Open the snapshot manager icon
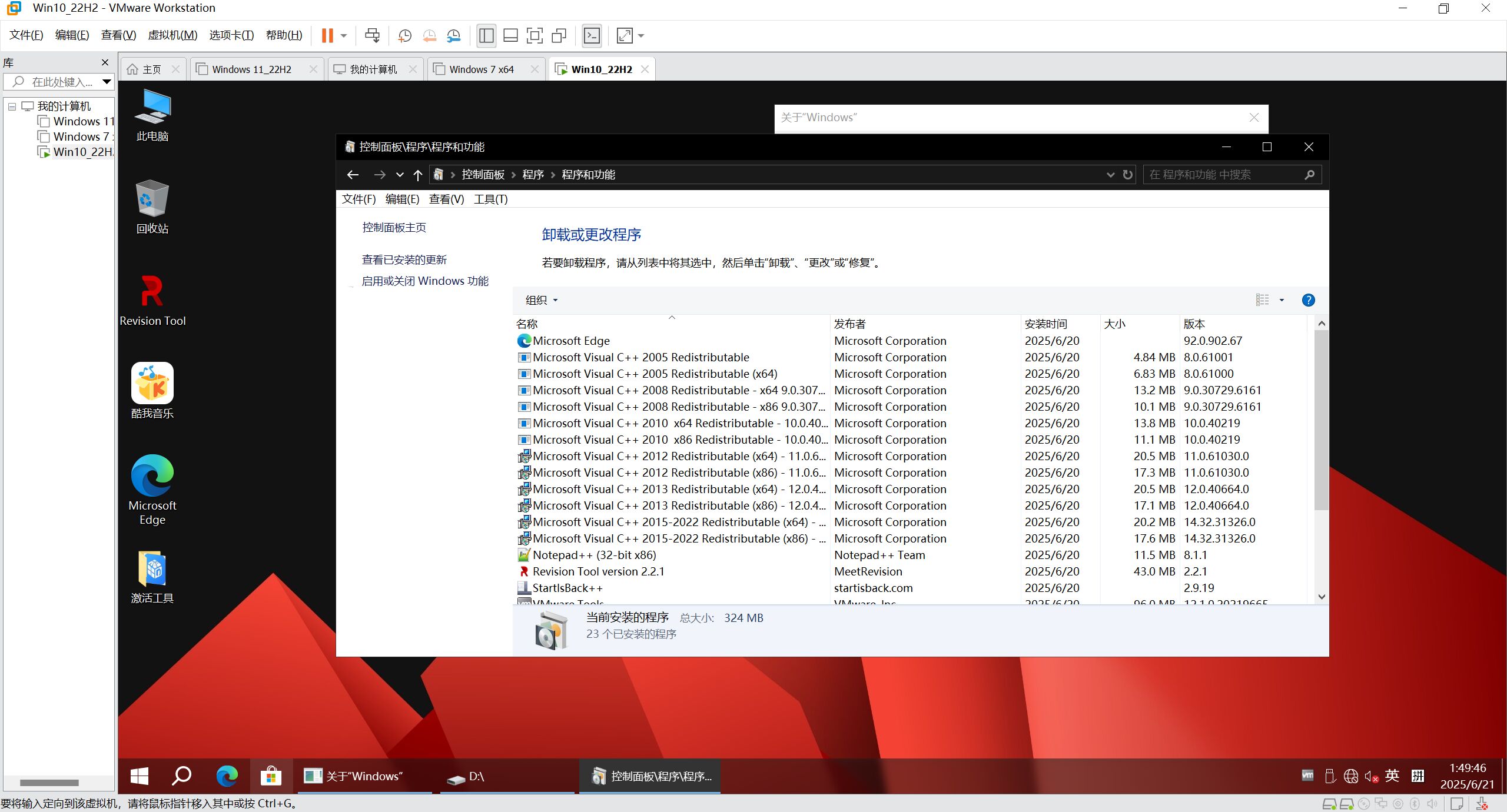1507x812 pixels. point(453,36)
